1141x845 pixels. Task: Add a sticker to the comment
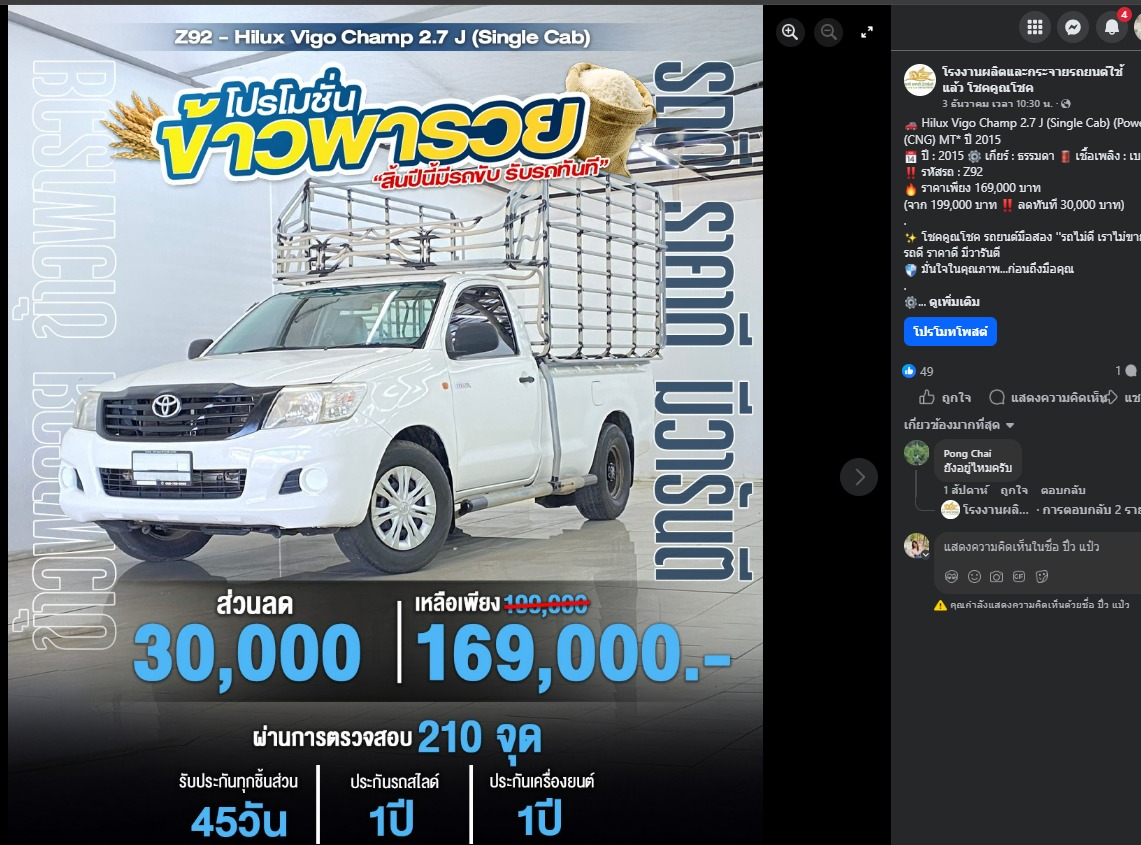click(x=1042, y=576)
